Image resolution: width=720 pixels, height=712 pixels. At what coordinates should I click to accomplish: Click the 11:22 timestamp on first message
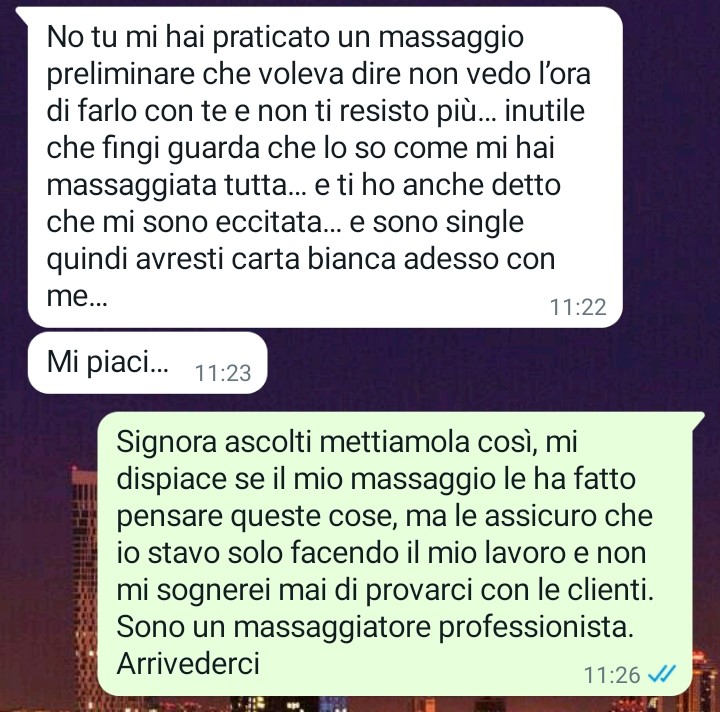[578, 307]
